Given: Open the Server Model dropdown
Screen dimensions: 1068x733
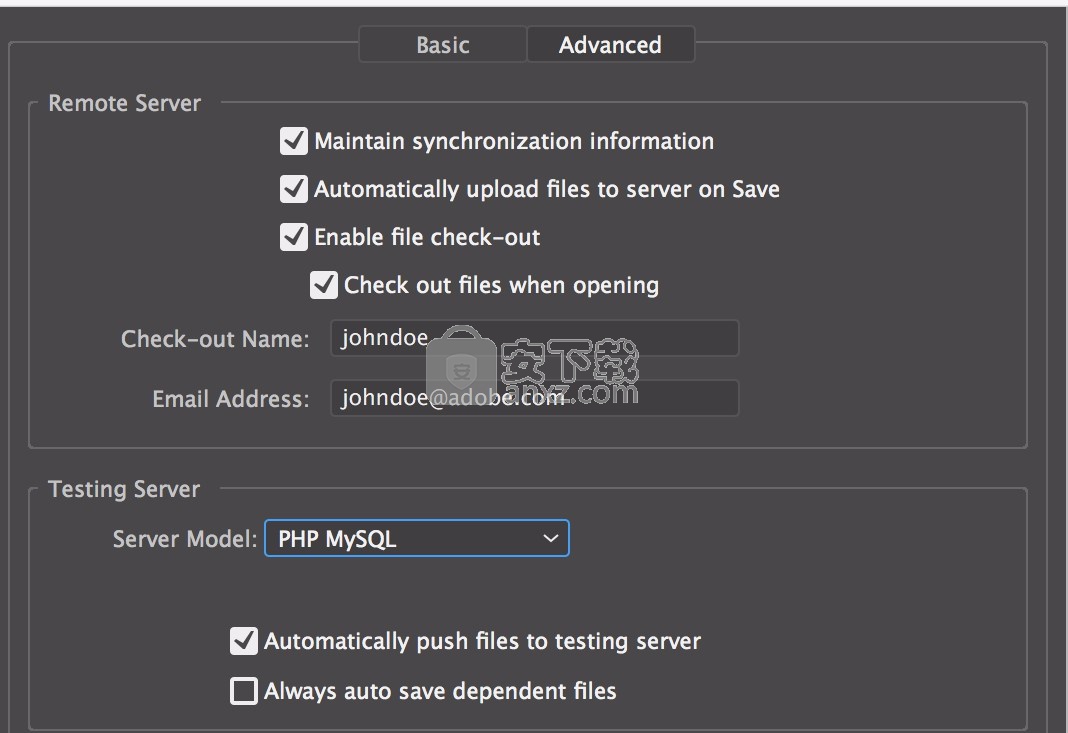Looking at the screenshot, I should pyautogui.click(x=417, y=539).
